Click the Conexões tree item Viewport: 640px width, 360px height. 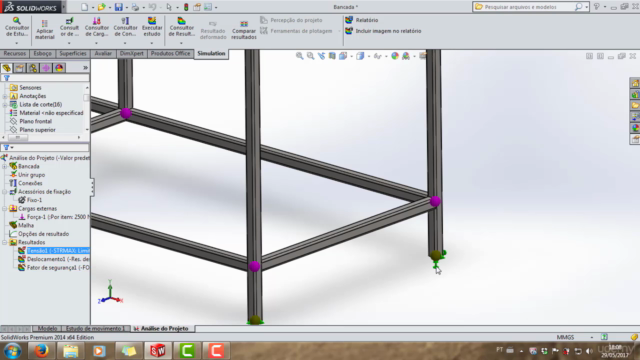tap(30, 183)
